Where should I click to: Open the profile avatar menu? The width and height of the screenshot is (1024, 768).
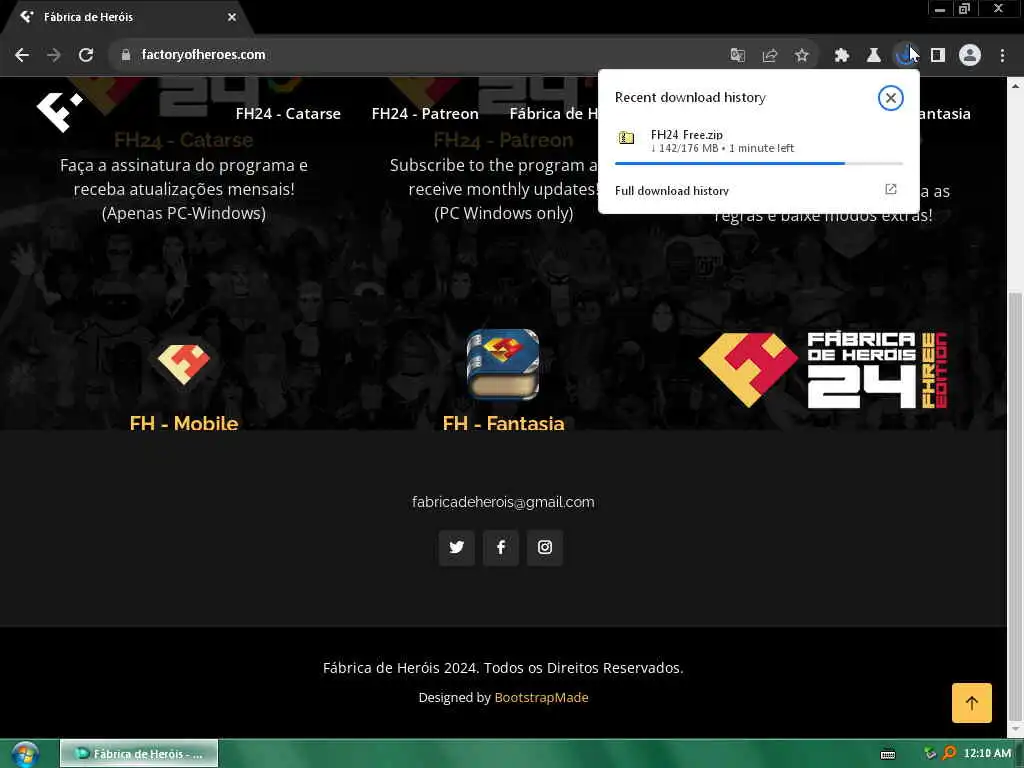(970, 56)
